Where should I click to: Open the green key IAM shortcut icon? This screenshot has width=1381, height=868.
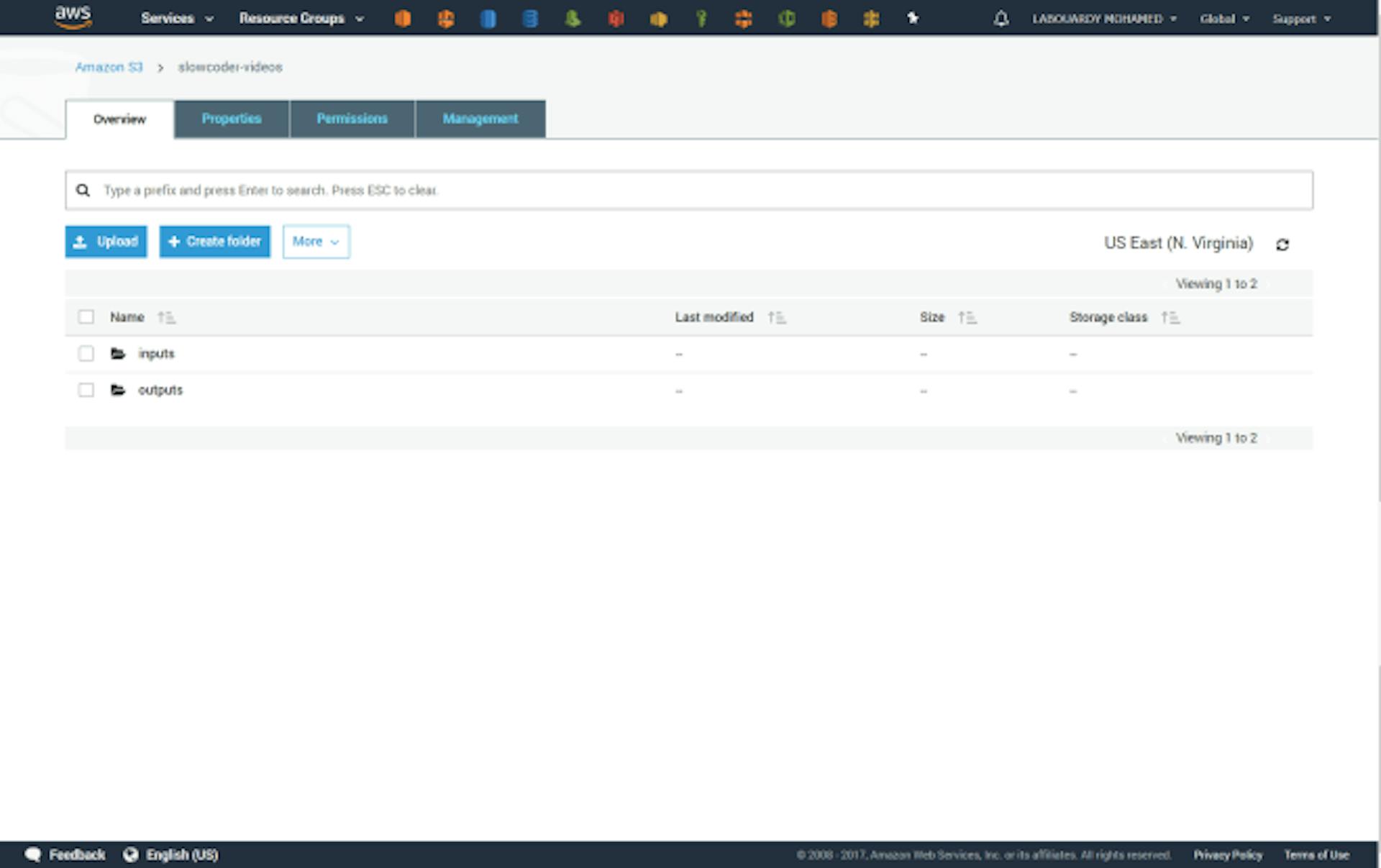pos(701,19)
